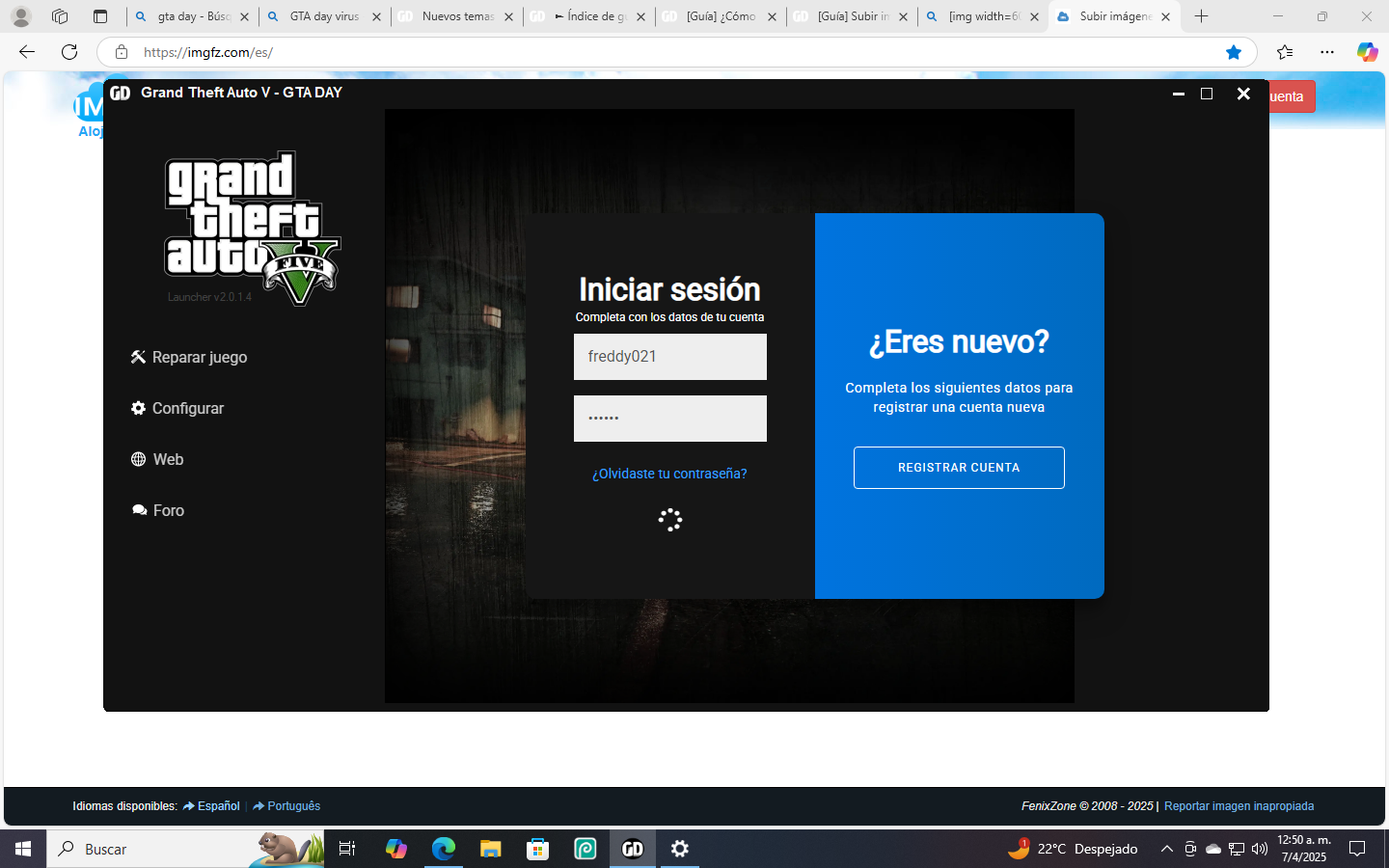Open File Explorer from the taskbar
1389x868 pixels.
point(491,849)
